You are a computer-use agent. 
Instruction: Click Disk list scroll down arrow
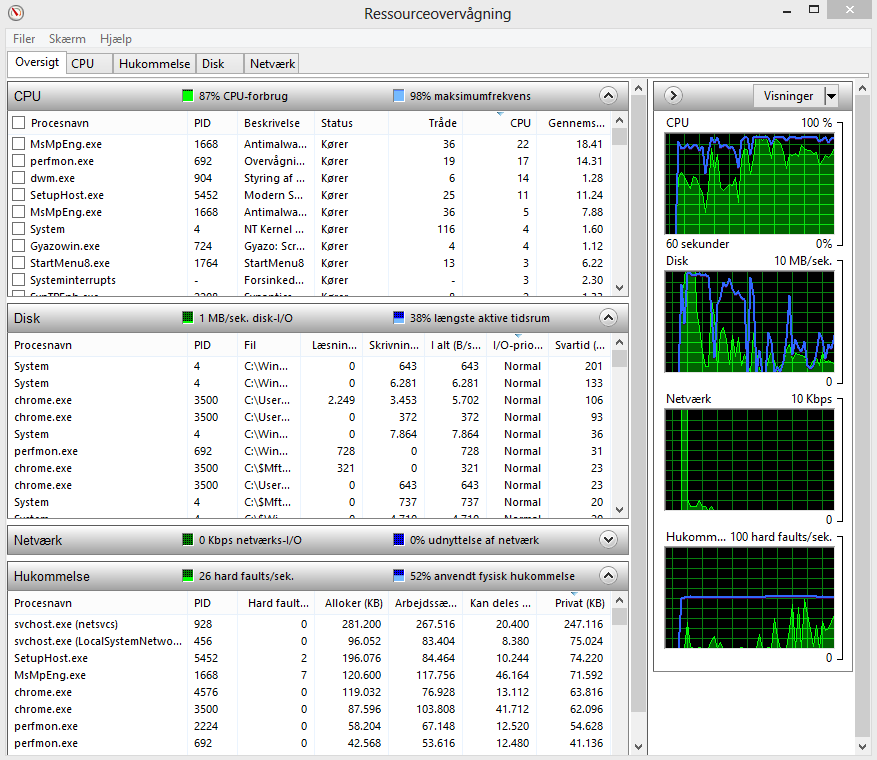tap(619, 510)
